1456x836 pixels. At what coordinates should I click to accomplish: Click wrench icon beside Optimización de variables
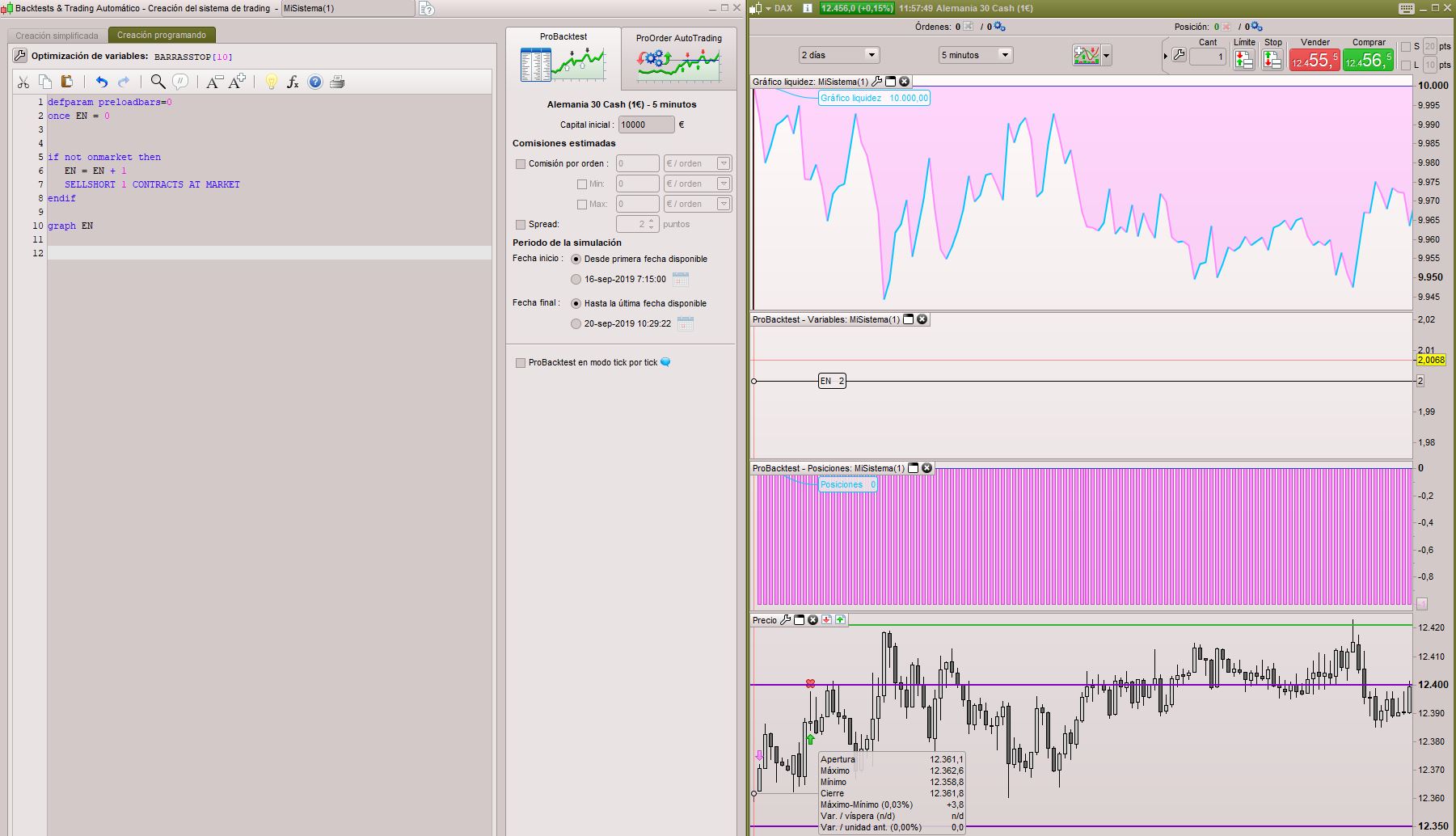pos(20,56)
